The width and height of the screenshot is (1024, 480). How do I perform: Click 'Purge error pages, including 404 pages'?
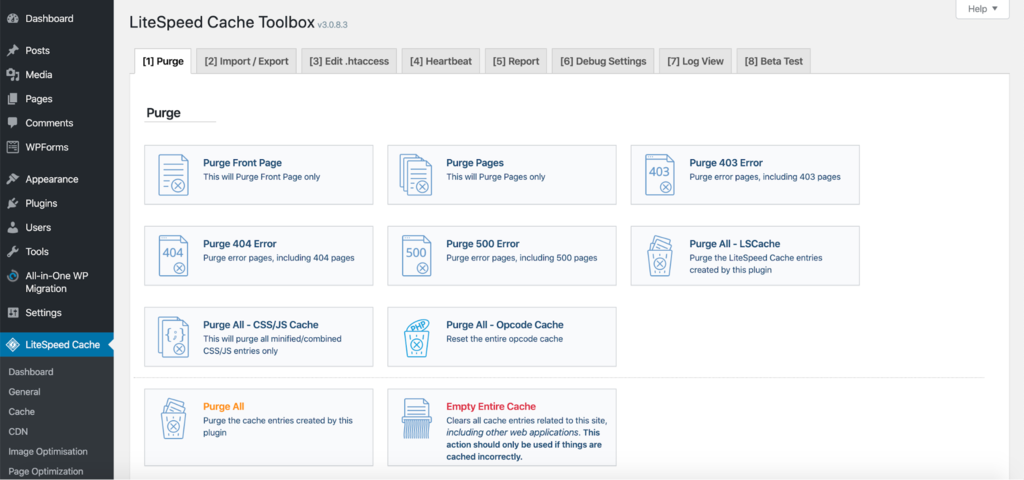(279, 258)
